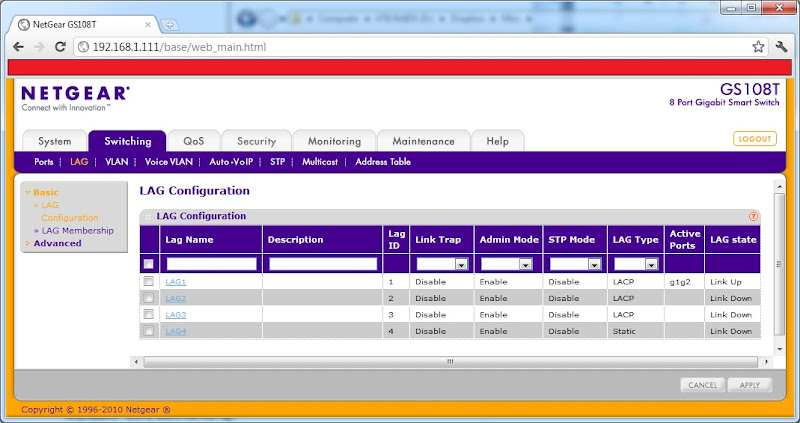Select the LAG submenu item
The height and width of the screenshot is (423, 800).
coord(79,162)
